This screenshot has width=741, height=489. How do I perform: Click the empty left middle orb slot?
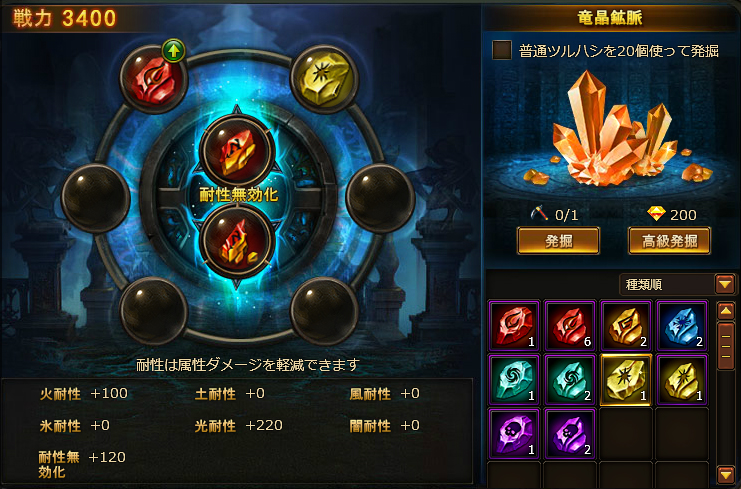tap(96, 198)
